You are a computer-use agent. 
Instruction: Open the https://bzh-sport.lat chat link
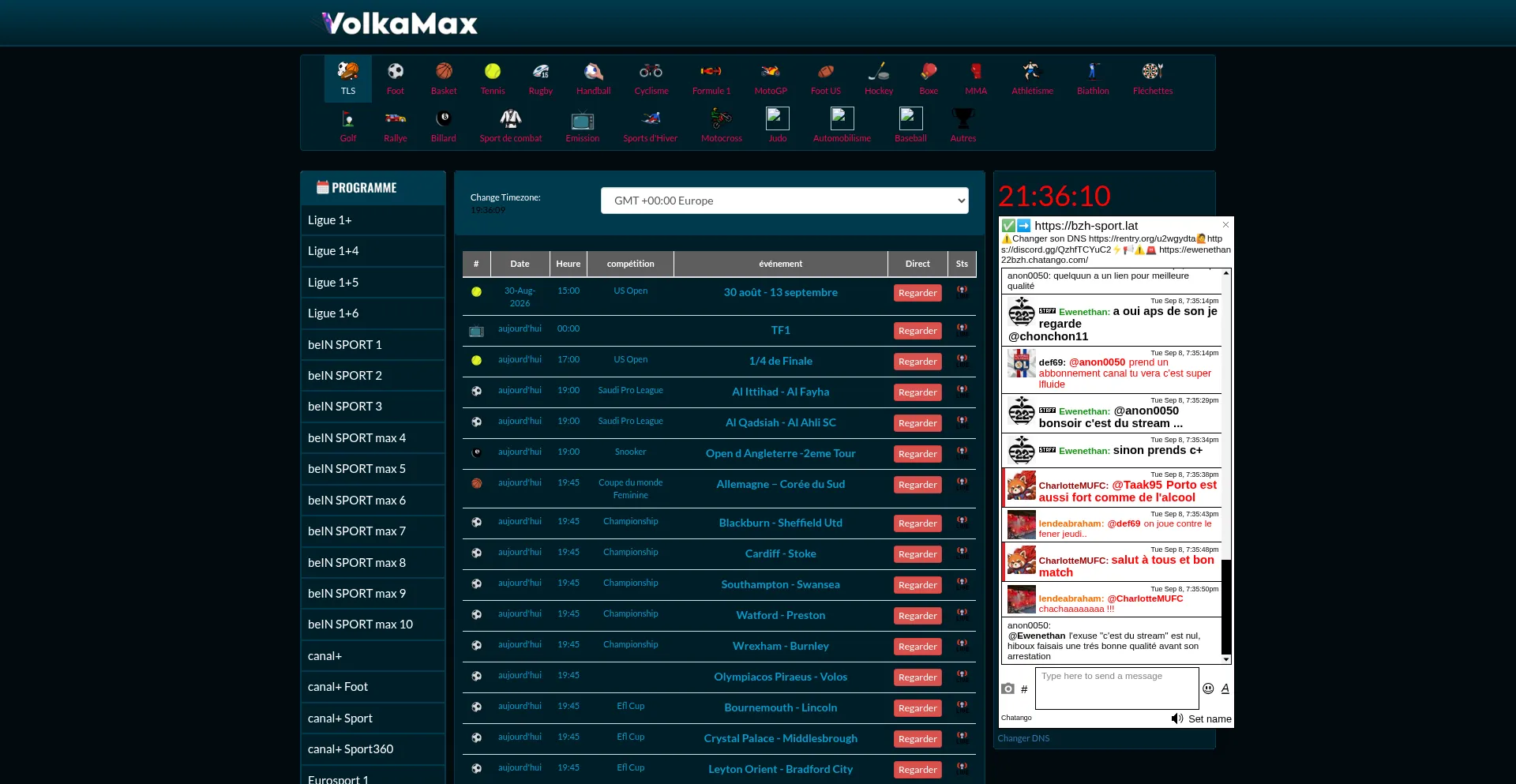pos(1086,226)
